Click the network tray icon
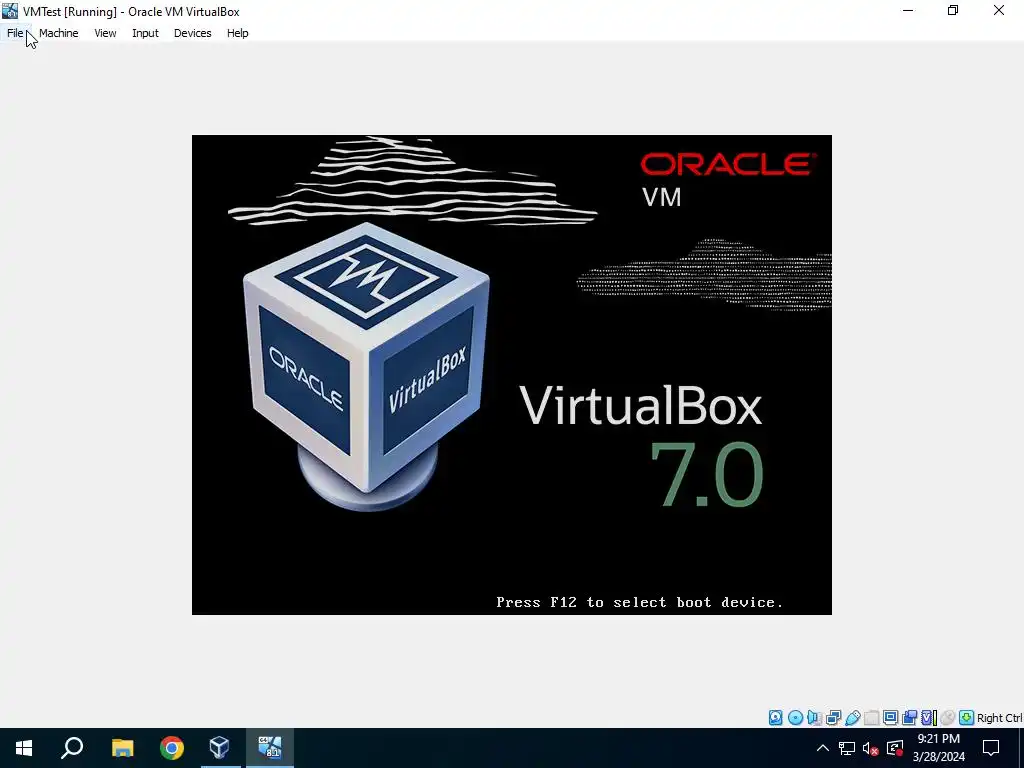 click(847, 748)
